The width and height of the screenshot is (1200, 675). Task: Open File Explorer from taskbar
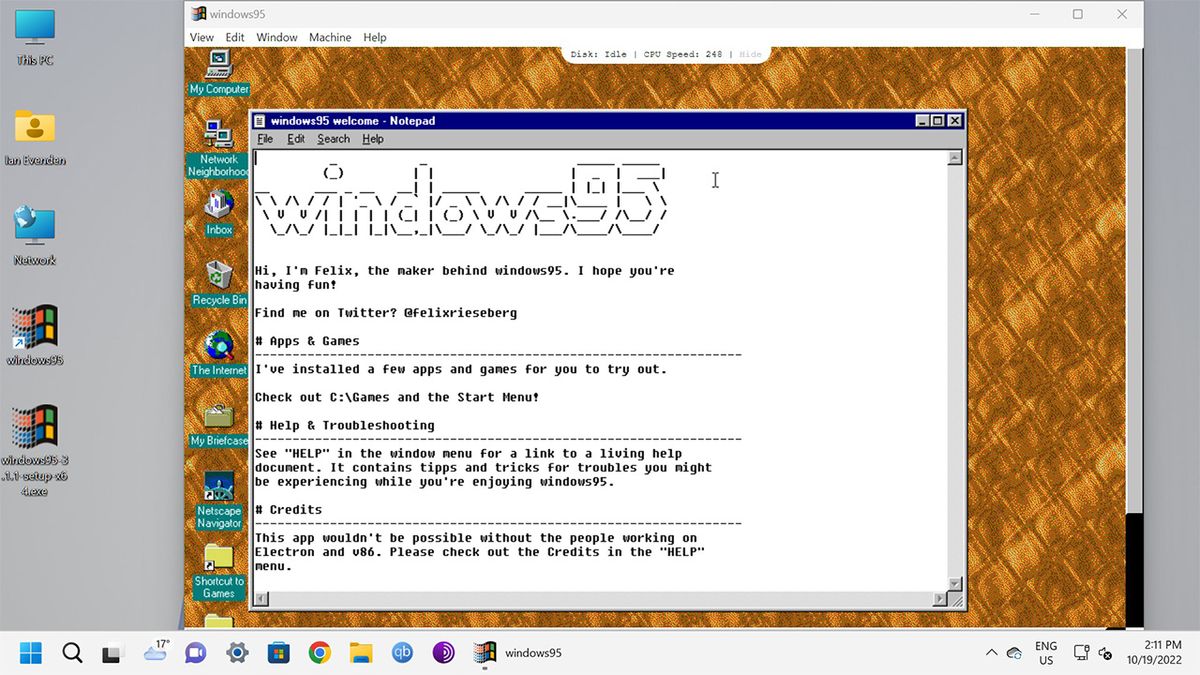pos(361,653)
